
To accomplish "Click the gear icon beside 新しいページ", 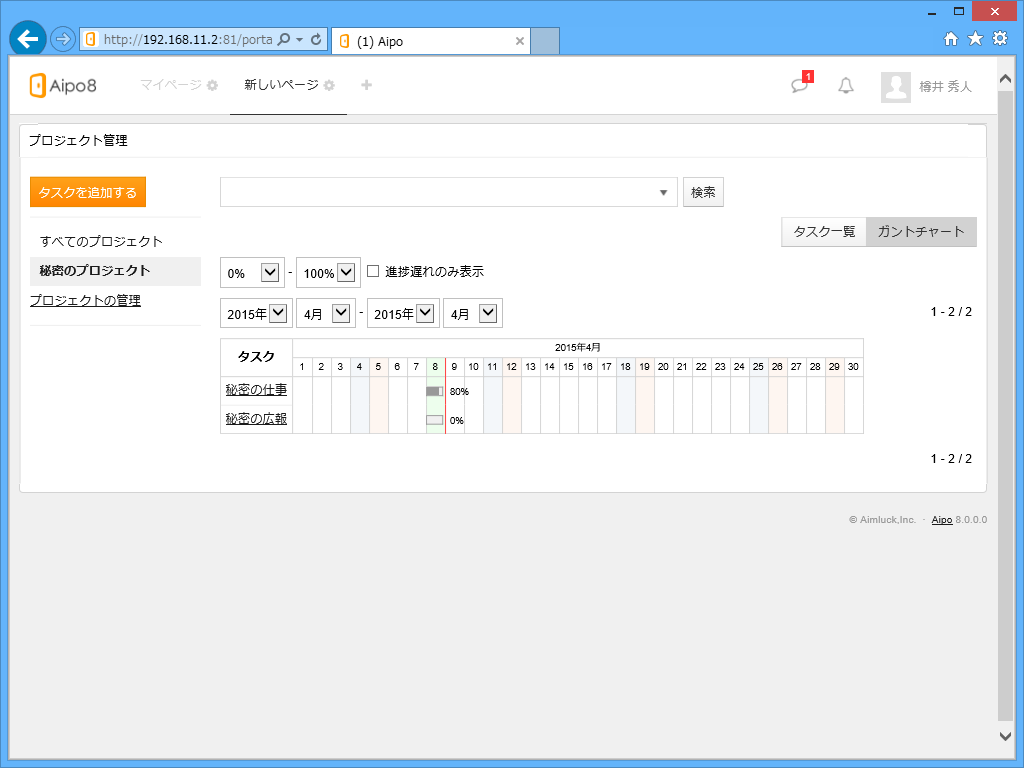I will tap(329, 85).
